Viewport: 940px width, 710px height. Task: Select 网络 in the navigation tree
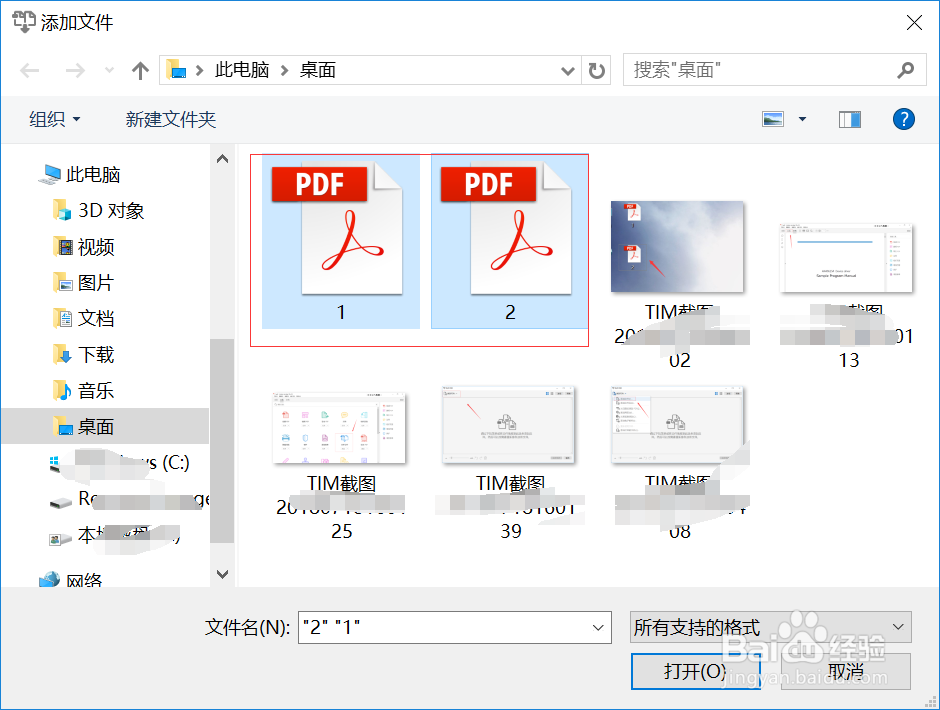[x=70, y=579]
